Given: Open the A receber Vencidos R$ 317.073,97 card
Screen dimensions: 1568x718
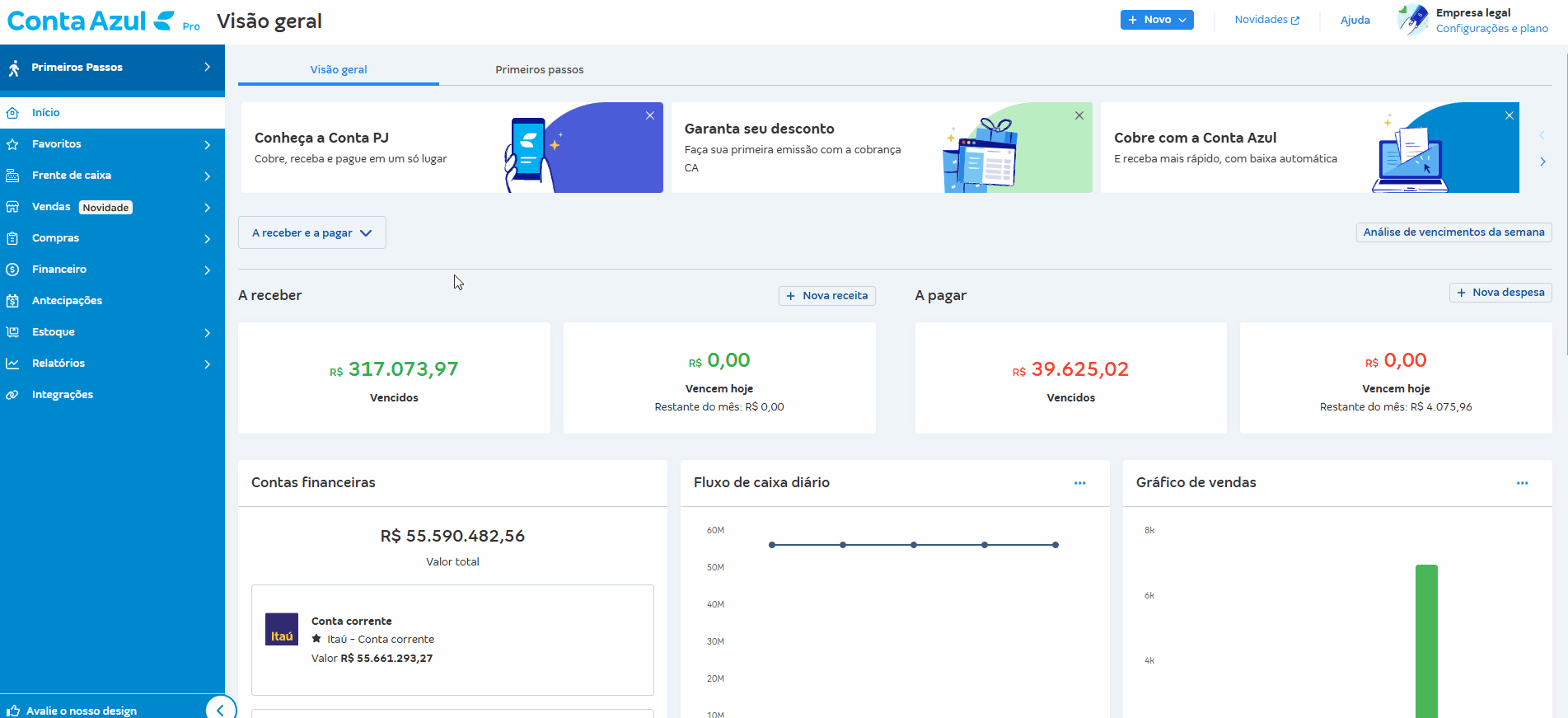Looking at the screenshot, I should 394,378.
